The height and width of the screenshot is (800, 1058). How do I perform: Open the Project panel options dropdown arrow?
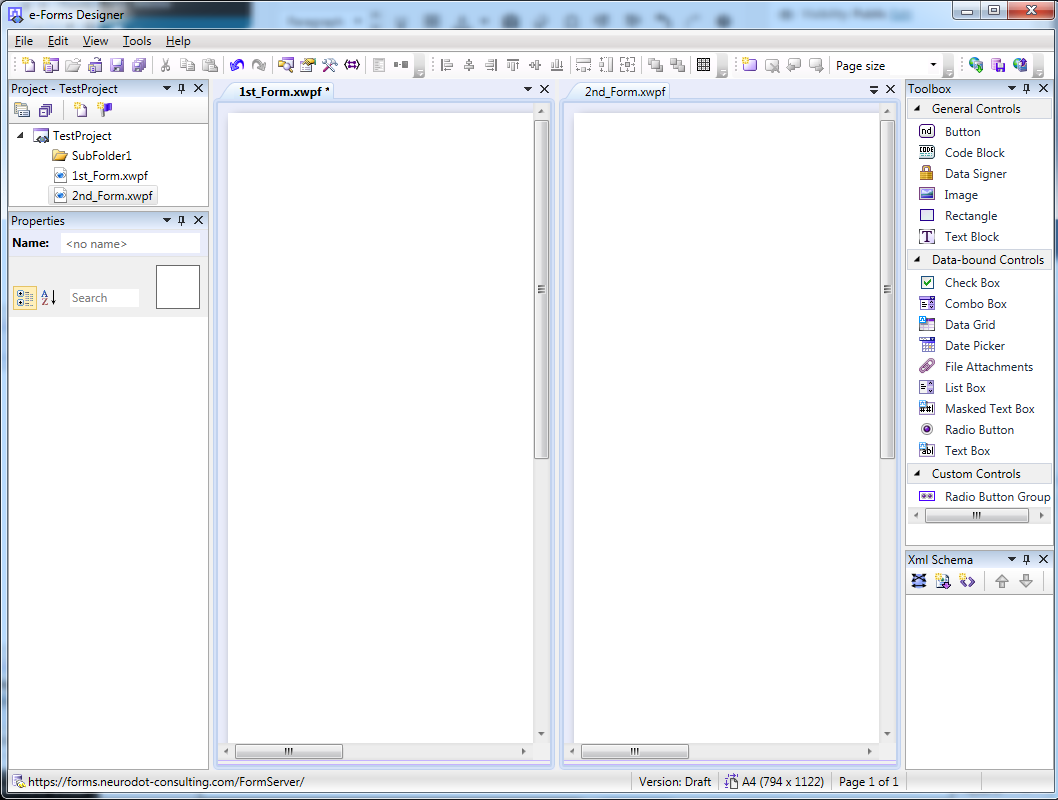[x=167, y=88]
